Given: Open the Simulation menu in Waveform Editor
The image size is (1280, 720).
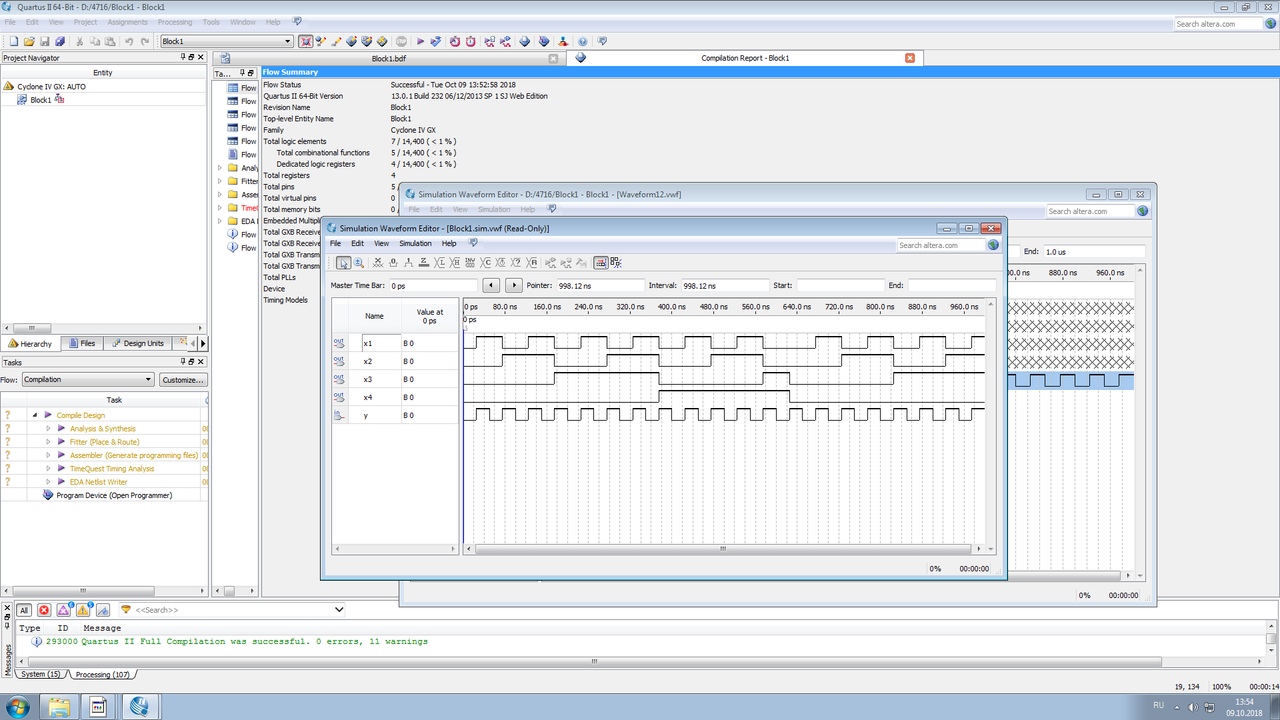Looking at the screenshot, I should (x=415, y=243).
